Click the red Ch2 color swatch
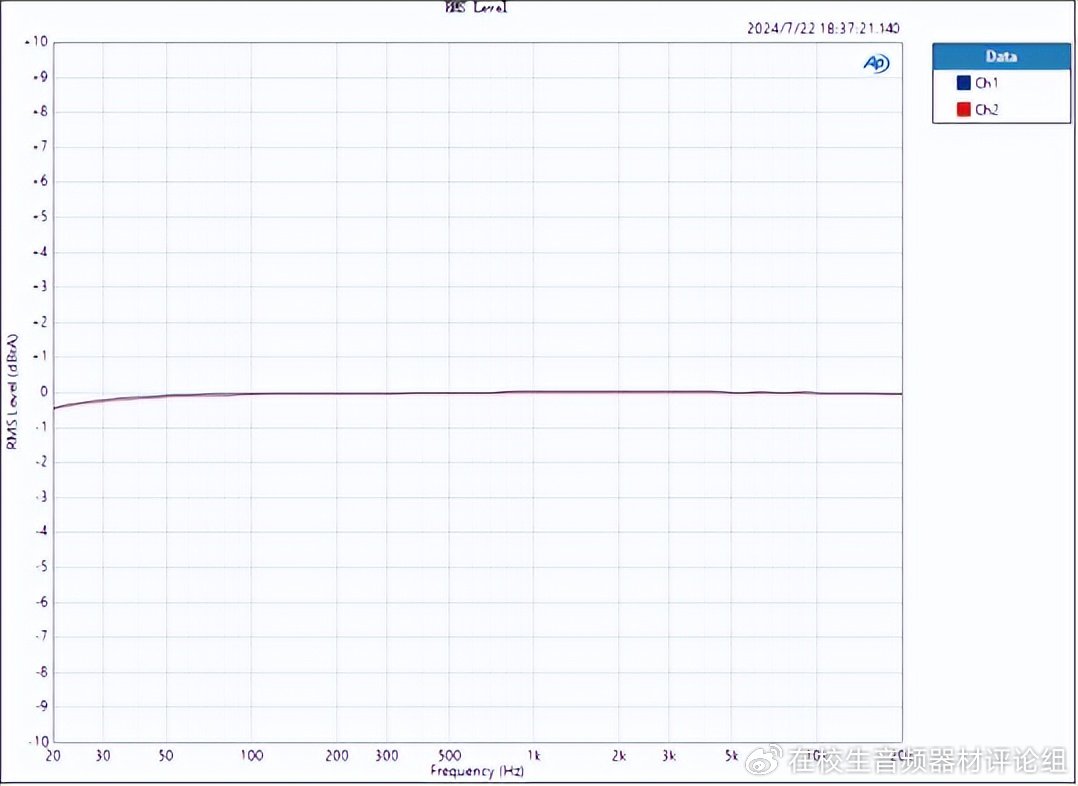 963,109
